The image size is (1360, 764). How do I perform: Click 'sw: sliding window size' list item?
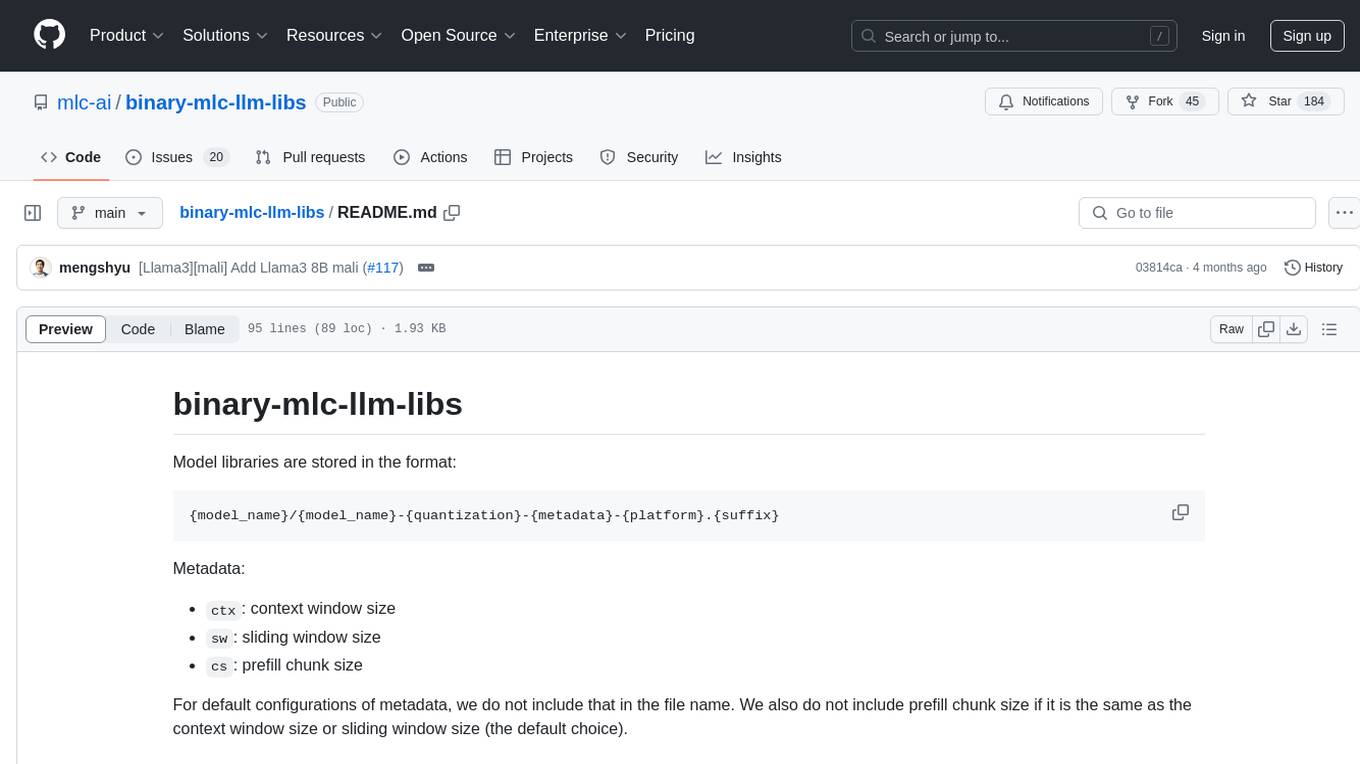tap(293, 637)
